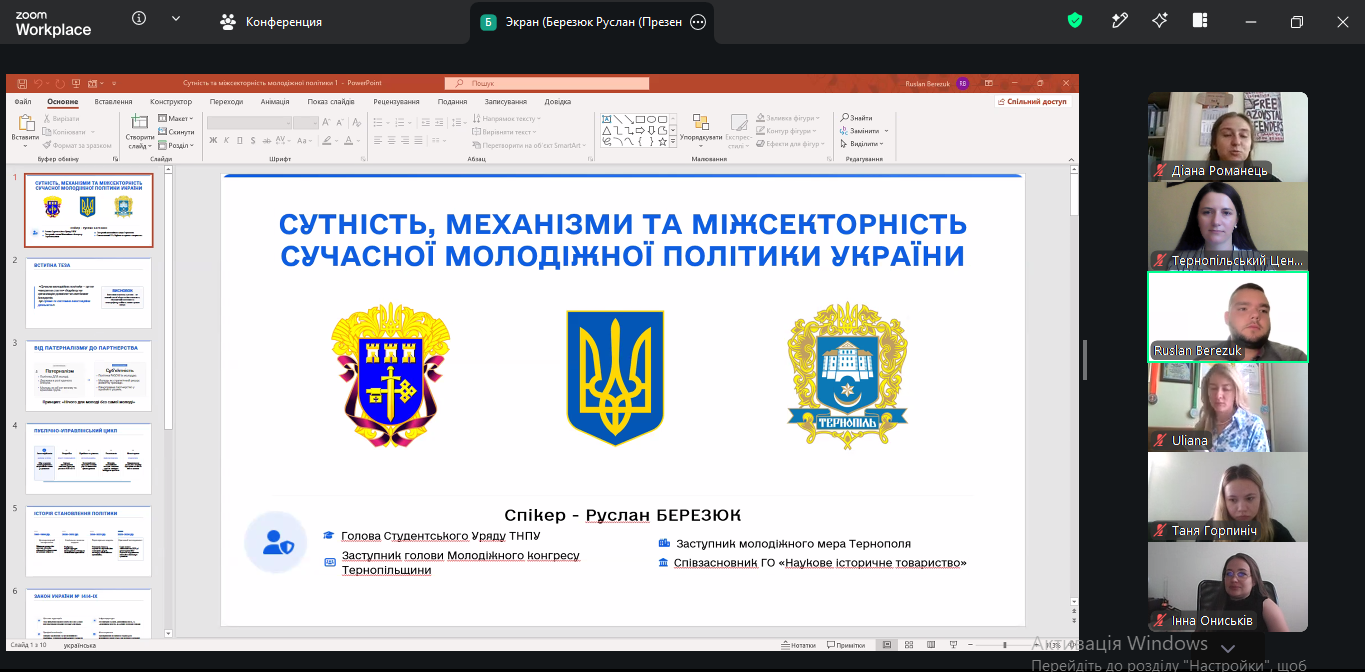Click the Zoom layout view icon
The height and width of the screenshot is (672, 1365).
1200,20
